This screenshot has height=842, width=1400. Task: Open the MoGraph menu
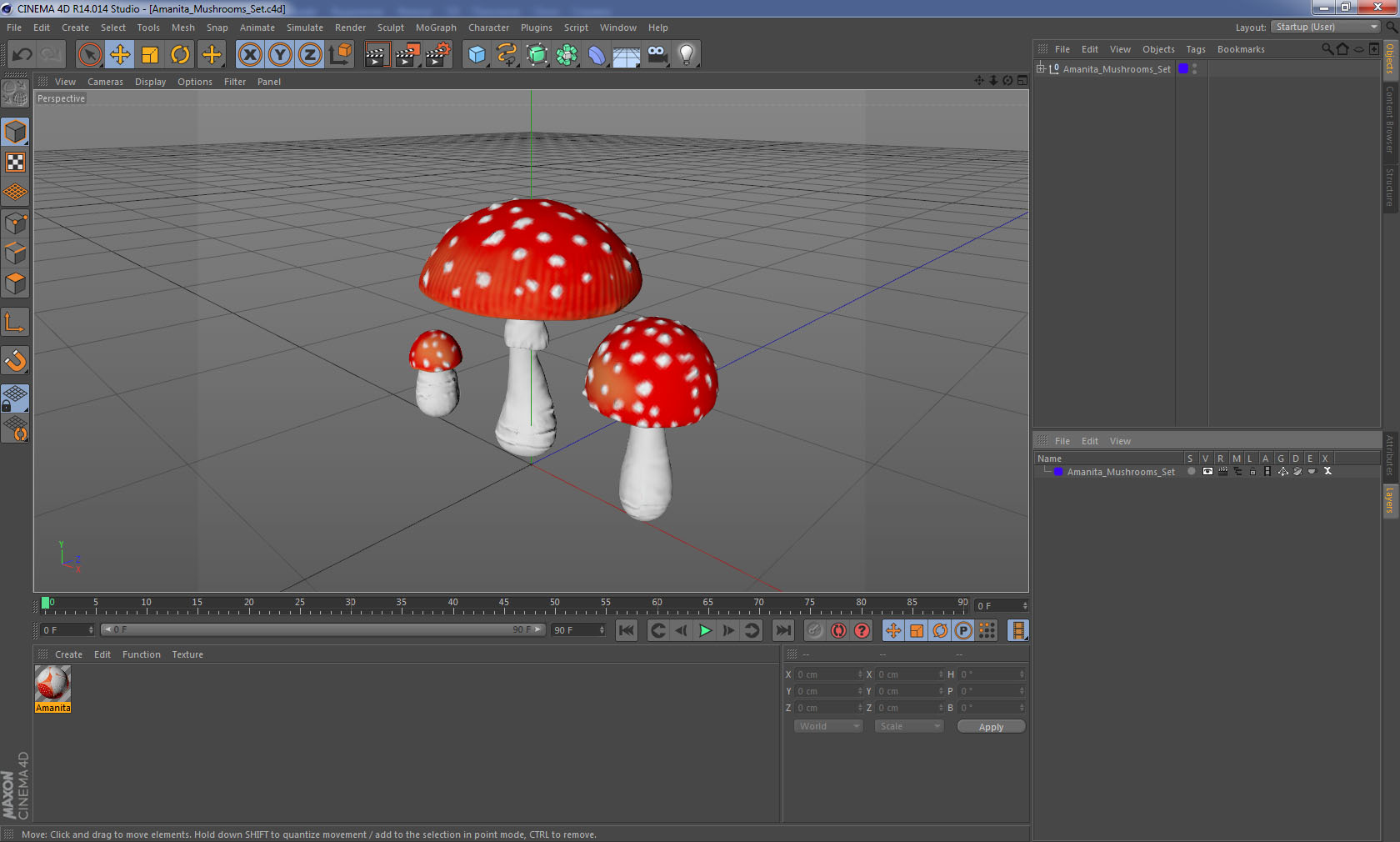tap(436, 28)
